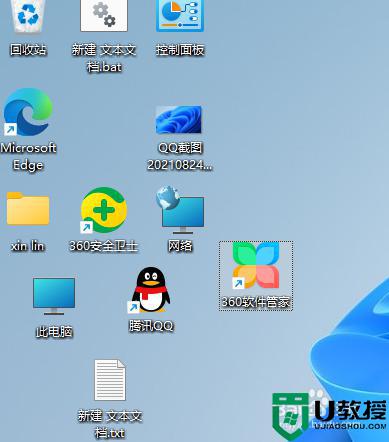Click the 新建 文本文档.txt file name text
Screen dimensions: 389x442
(110, 424)
